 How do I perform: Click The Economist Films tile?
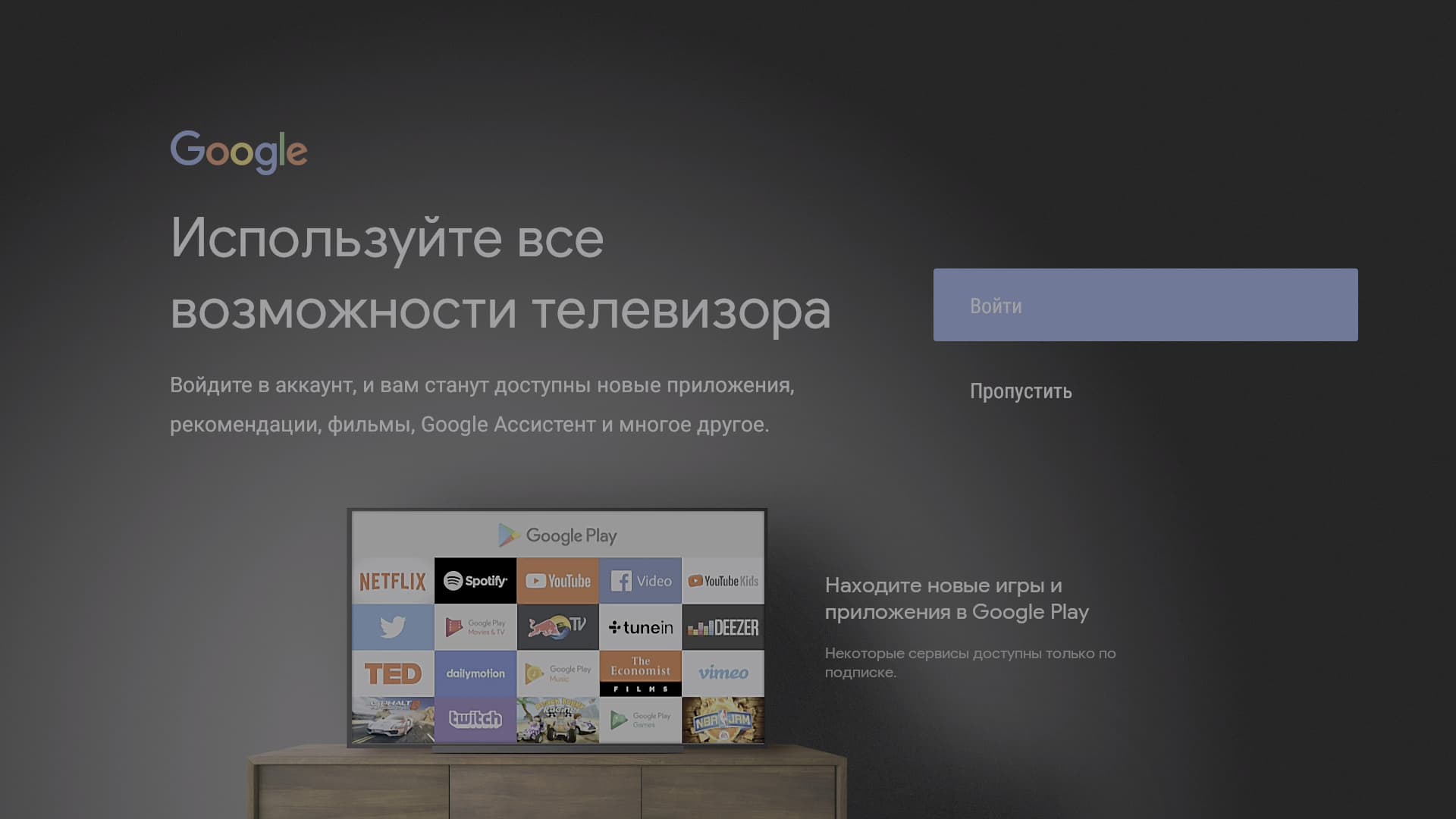[x=641, y=673]
